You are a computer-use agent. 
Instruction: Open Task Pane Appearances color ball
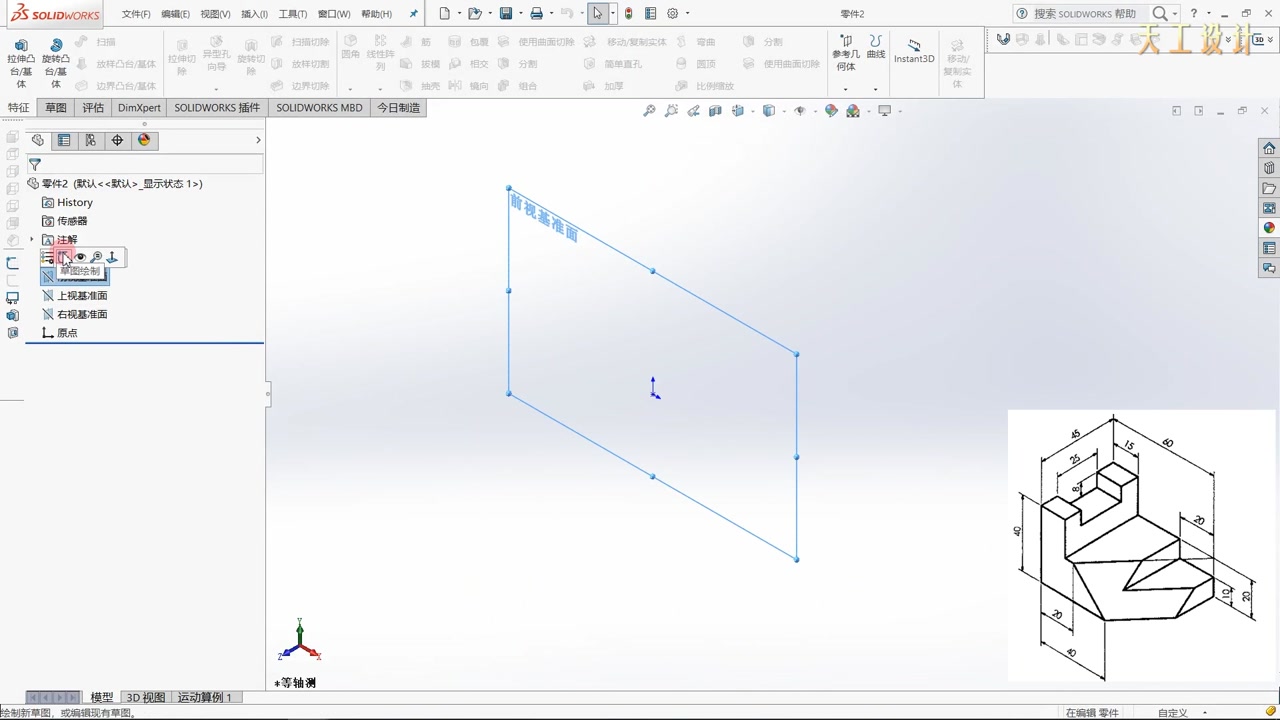1269,228
